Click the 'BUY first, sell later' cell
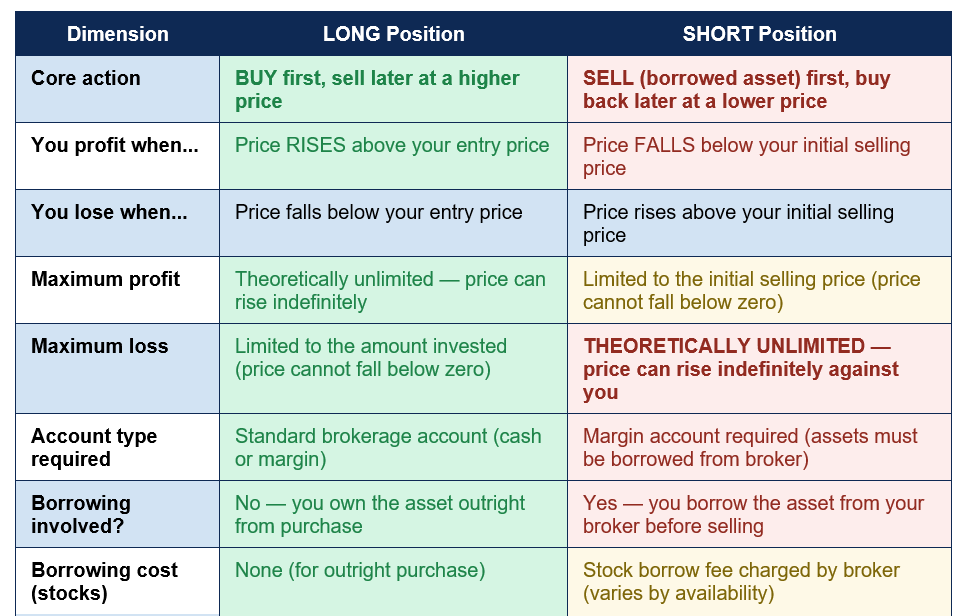This screenshot has width=961, height=616. click(x=393, y=89)
